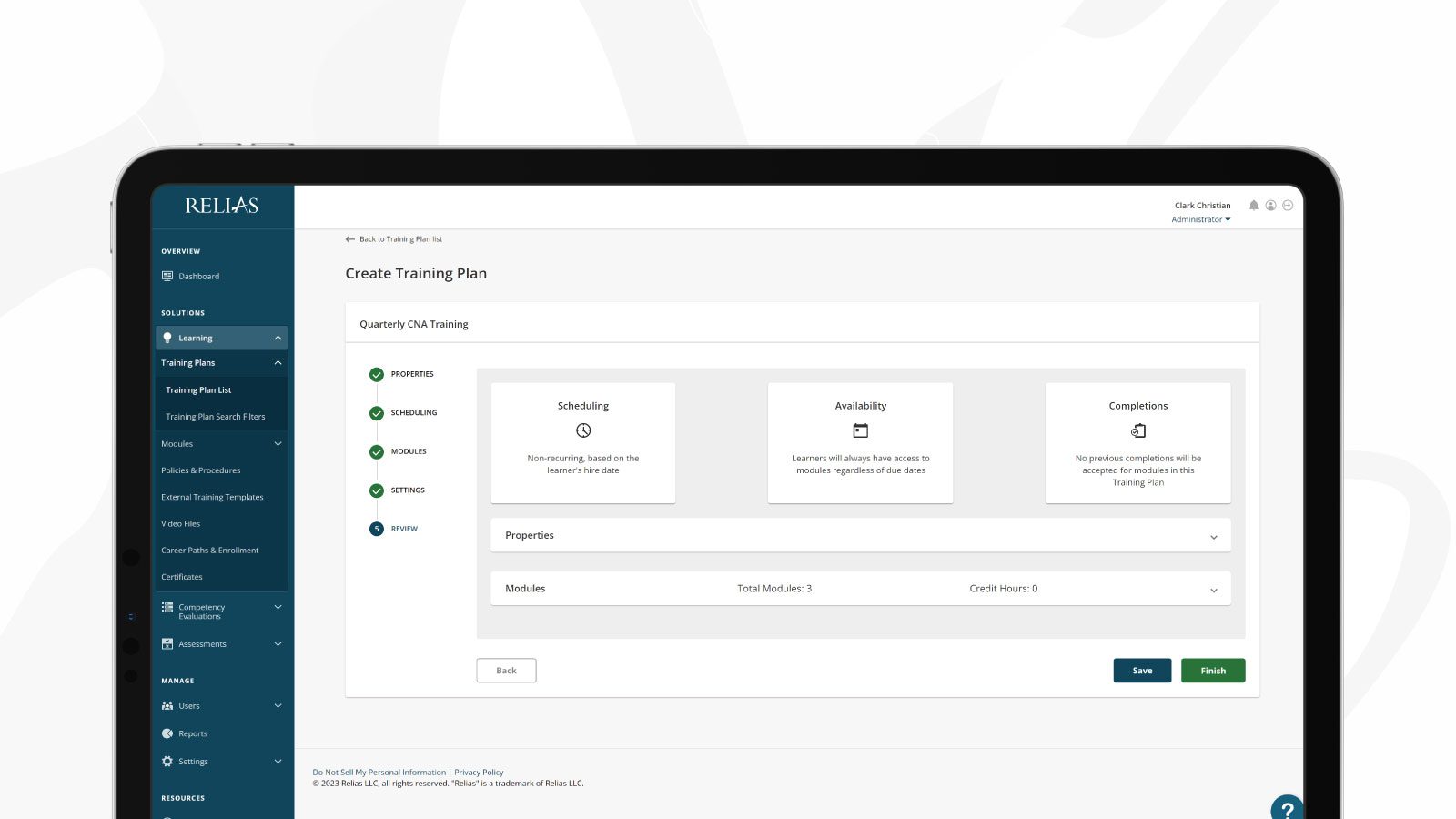Image resolution: width=1456 pixels, height=819 pixels.
Task: Click the Properties step checkmark
Action: (377, 374)
